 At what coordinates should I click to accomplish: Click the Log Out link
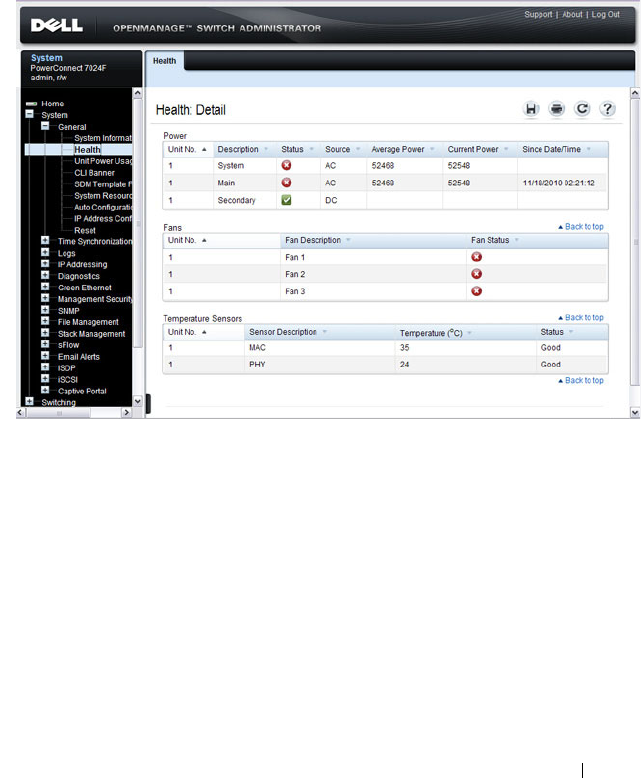tap(605, 14)
